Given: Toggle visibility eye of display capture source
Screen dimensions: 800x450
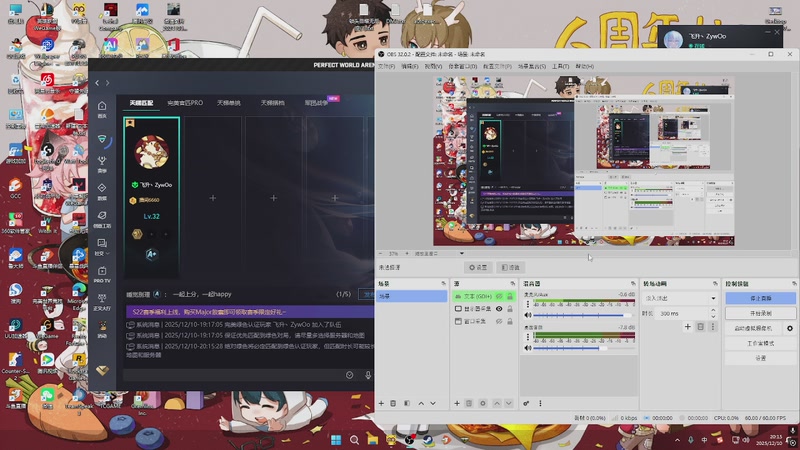Looking at the screenshot, I should pos(499,309).
